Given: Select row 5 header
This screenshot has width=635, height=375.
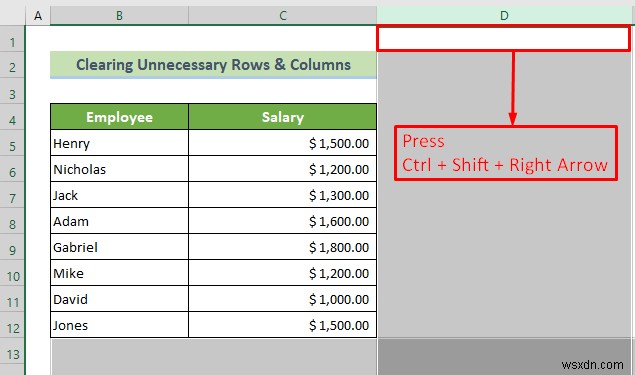Looking at the screenshot, I should click(12, 143).
